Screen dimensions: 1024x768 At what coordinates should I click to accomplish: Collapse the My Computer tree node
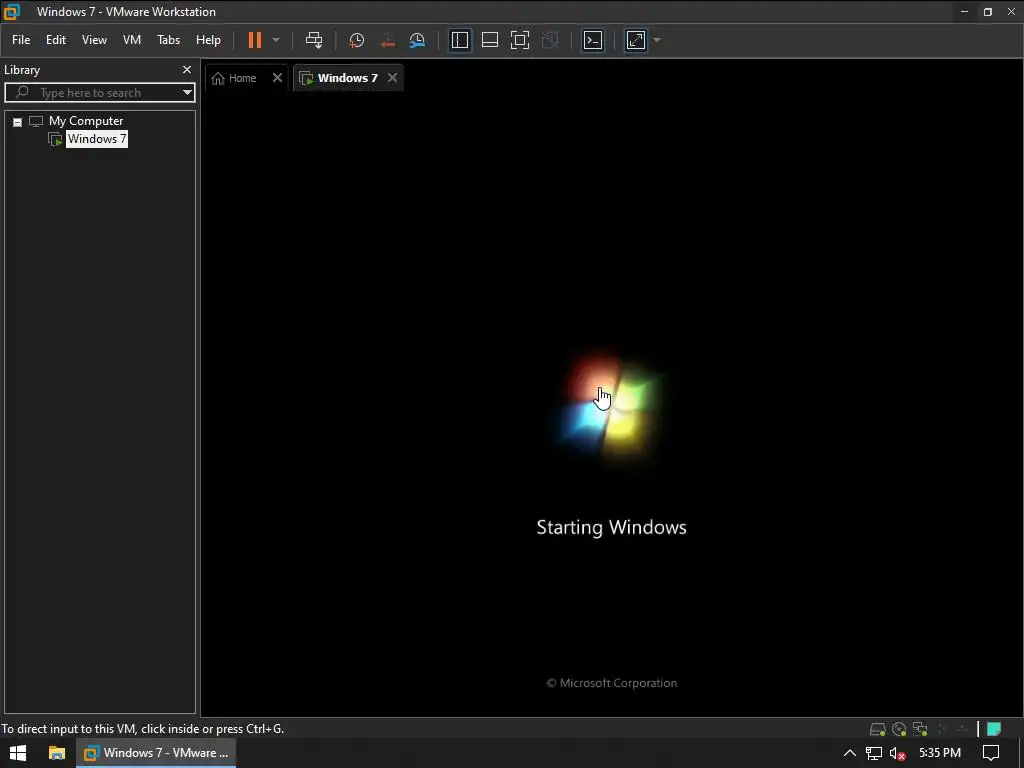[18, 122]
